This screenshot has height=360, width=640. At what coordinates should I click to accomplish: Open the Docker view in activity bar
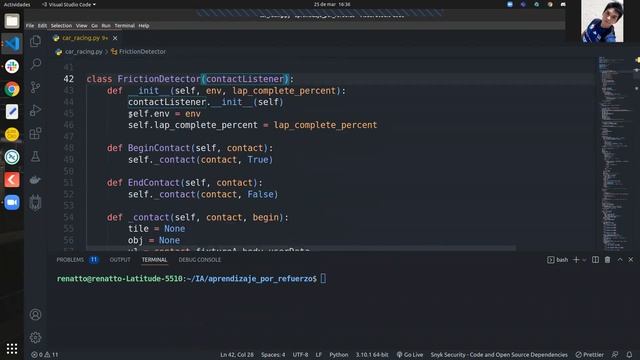[x=36, y=180]
